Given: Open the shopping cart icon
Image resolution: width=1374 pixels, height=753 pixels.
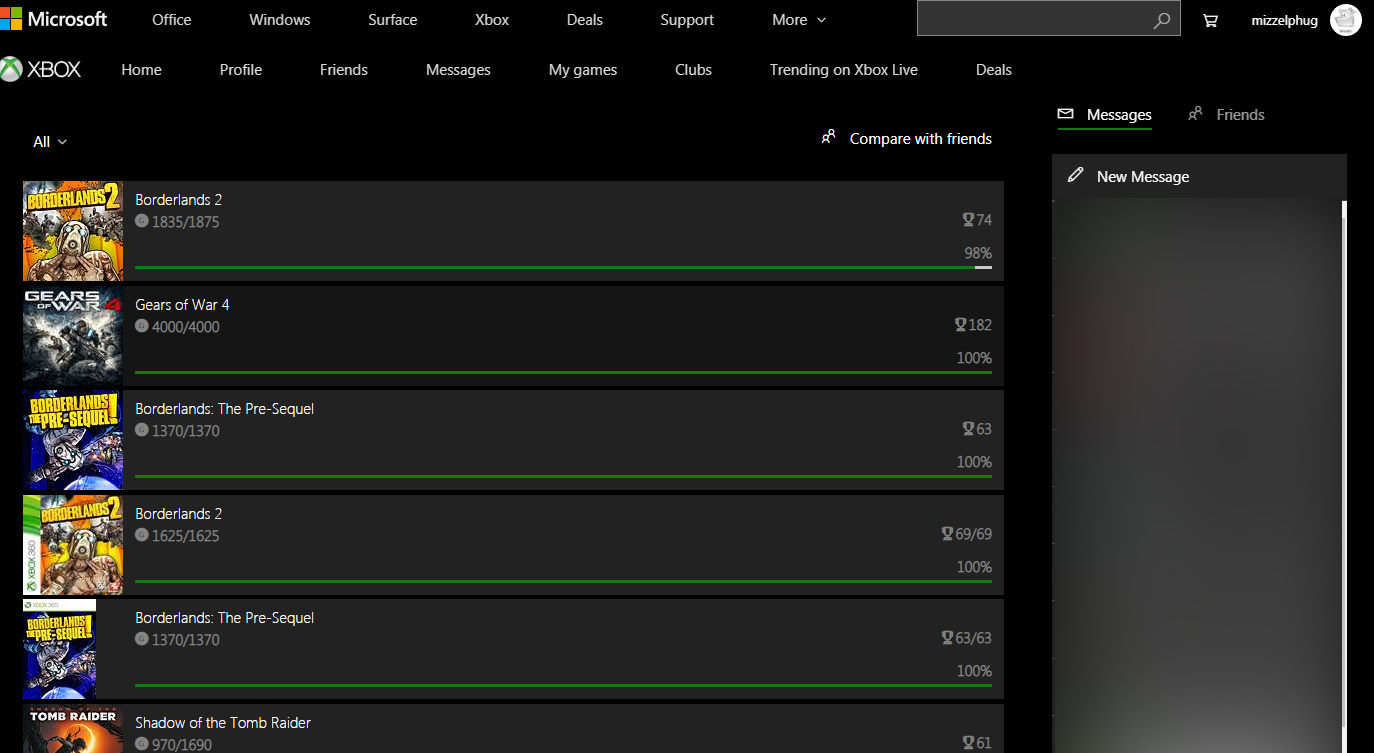Looking at the screenshot, I should click(1210, 20).
